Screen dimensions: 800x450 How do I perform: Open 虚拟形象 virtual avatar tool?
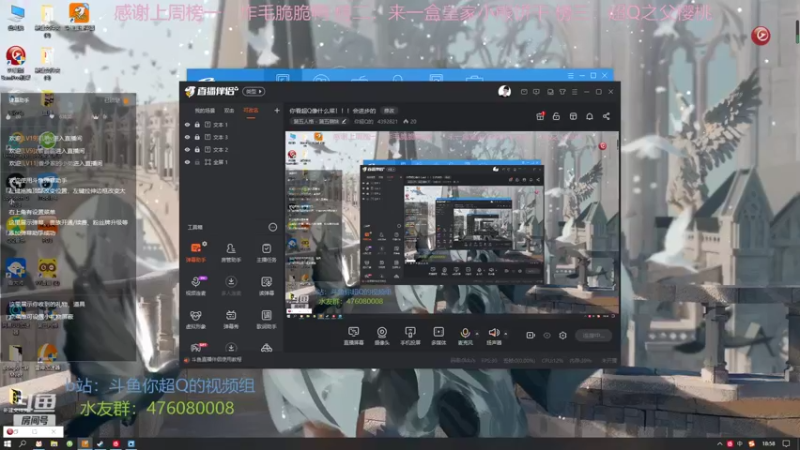(x=196, y=319)
